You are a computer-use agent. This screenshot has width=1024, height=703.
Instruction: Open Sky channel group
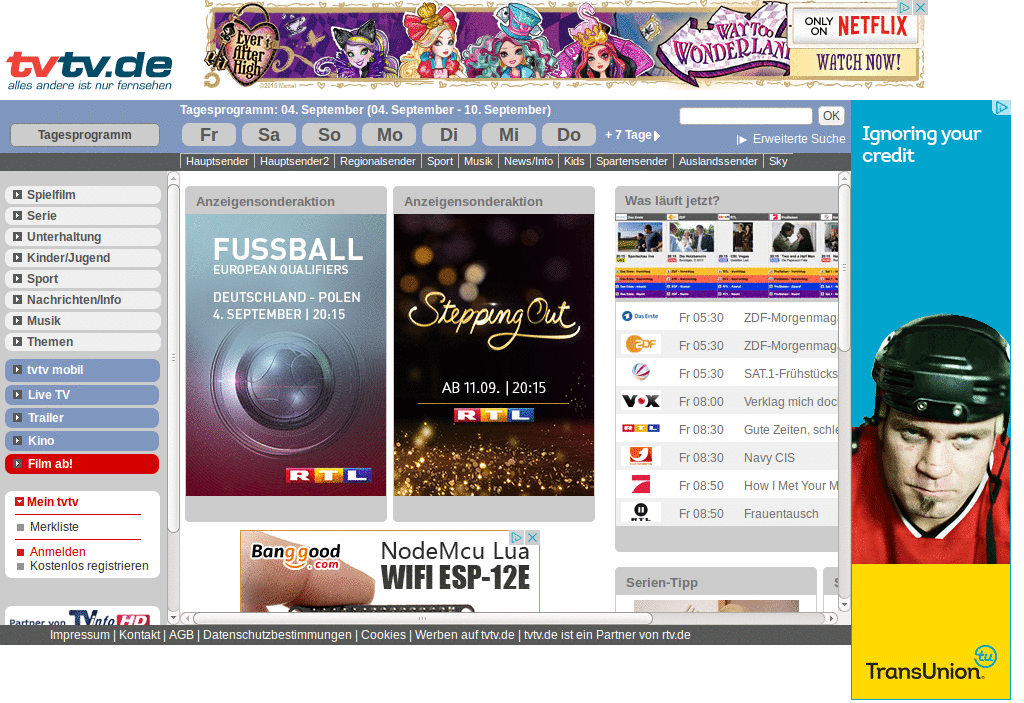(x=778, y=161)
